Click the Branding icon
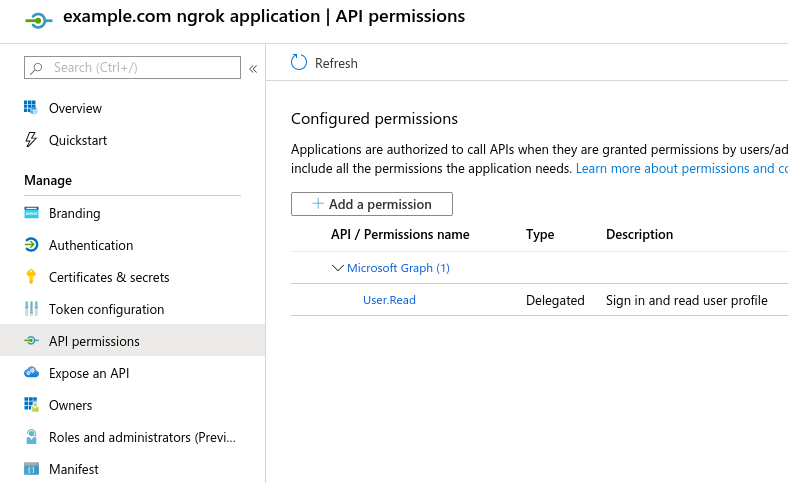788x483 pixels. click(31, 213)
